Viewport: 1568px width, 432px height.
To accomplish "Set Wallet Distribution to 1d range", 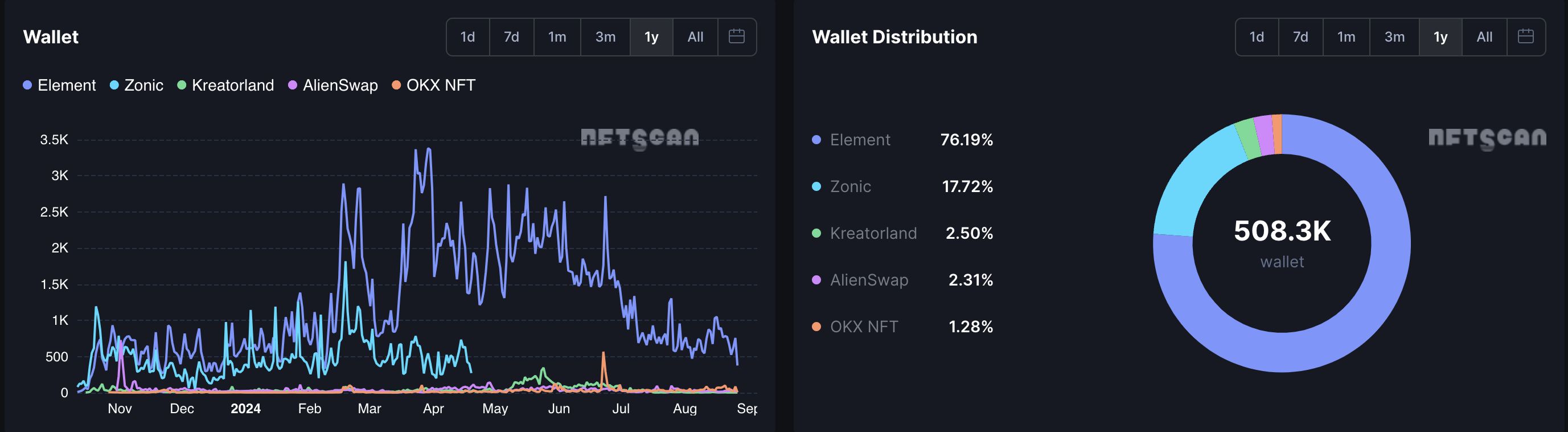I will pos(1257,37).
